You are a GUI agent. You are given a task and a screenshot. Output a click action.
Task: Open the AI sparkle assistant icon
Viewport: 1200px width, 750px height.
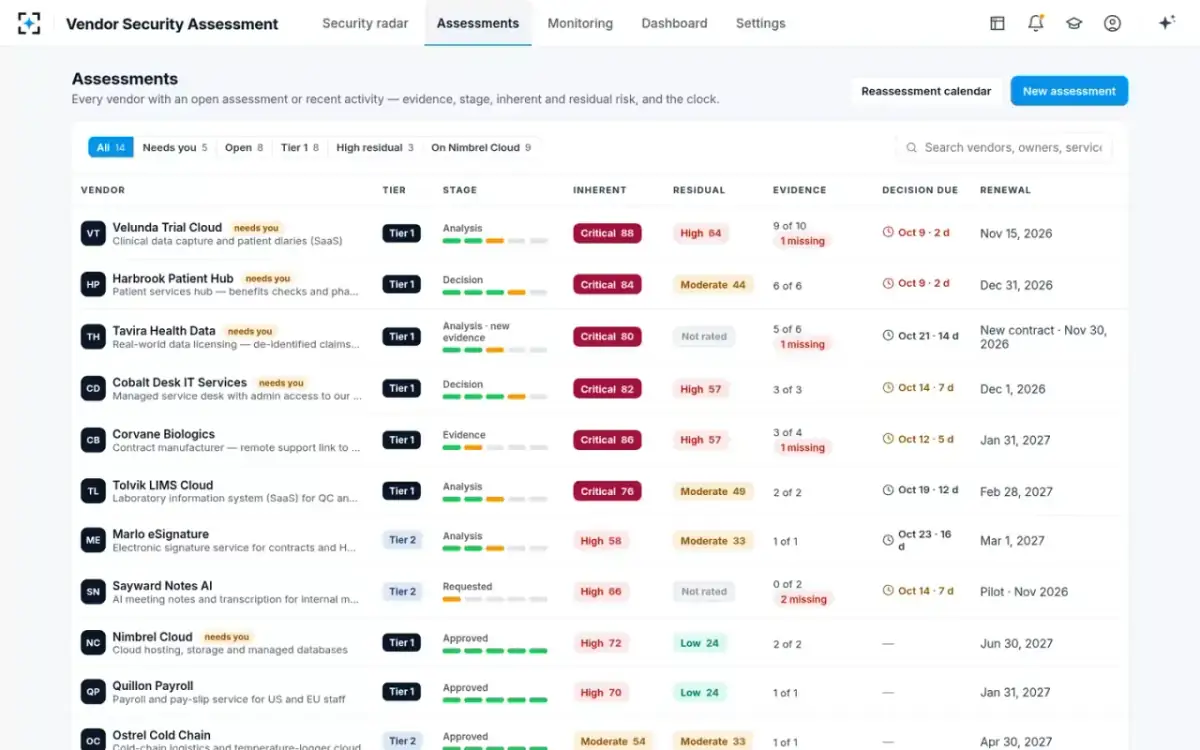[1166, 23]
